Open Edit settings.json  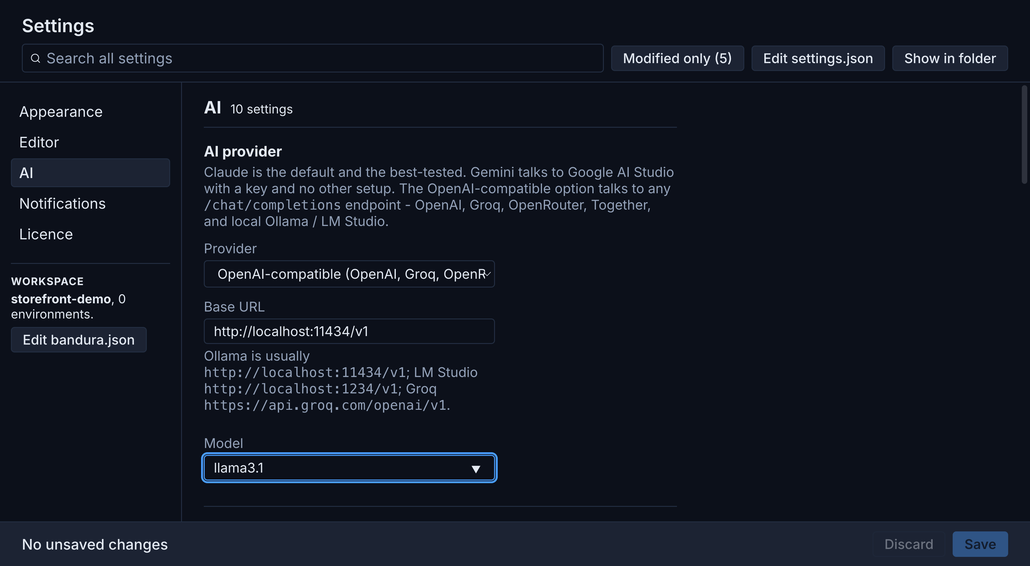pos(818,58)
